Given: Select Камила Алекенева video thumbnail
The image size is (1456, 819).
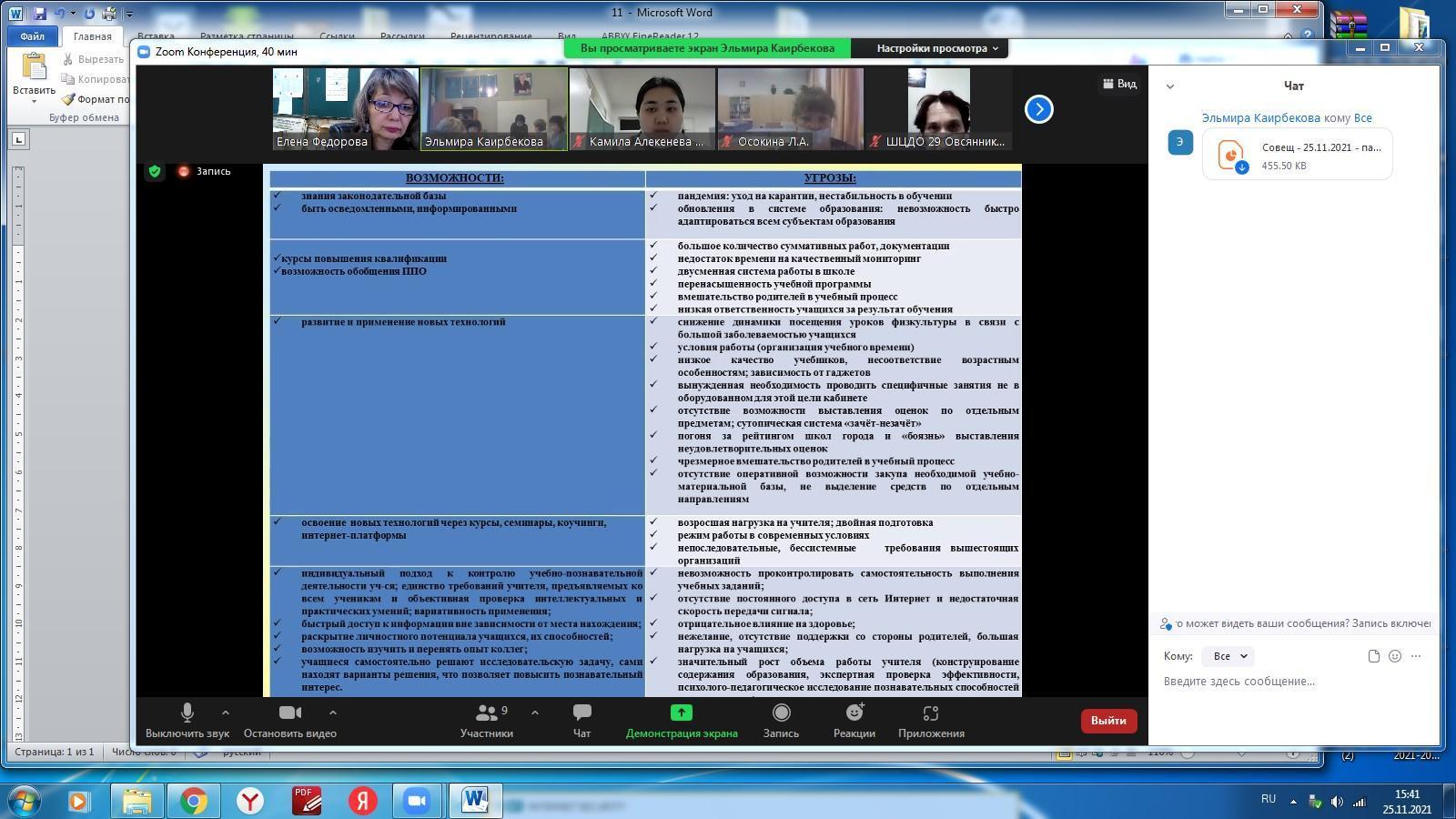Looking at the screenshot, I should click(x=642, y=109).
